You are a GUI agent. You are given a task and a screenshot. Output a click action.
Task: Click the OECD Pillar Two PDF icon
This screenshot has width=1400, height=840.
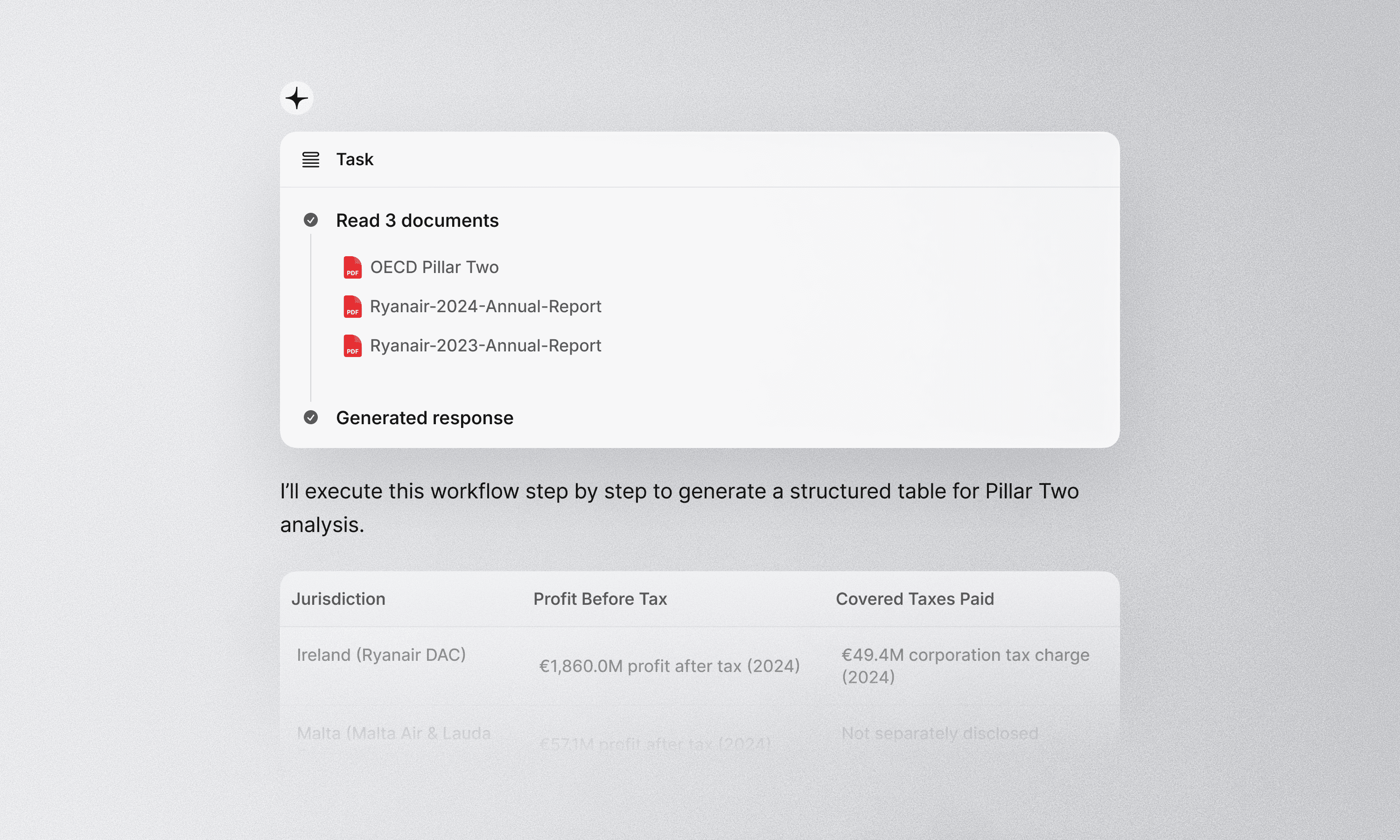pyautogui.click(x=352, y=267)
